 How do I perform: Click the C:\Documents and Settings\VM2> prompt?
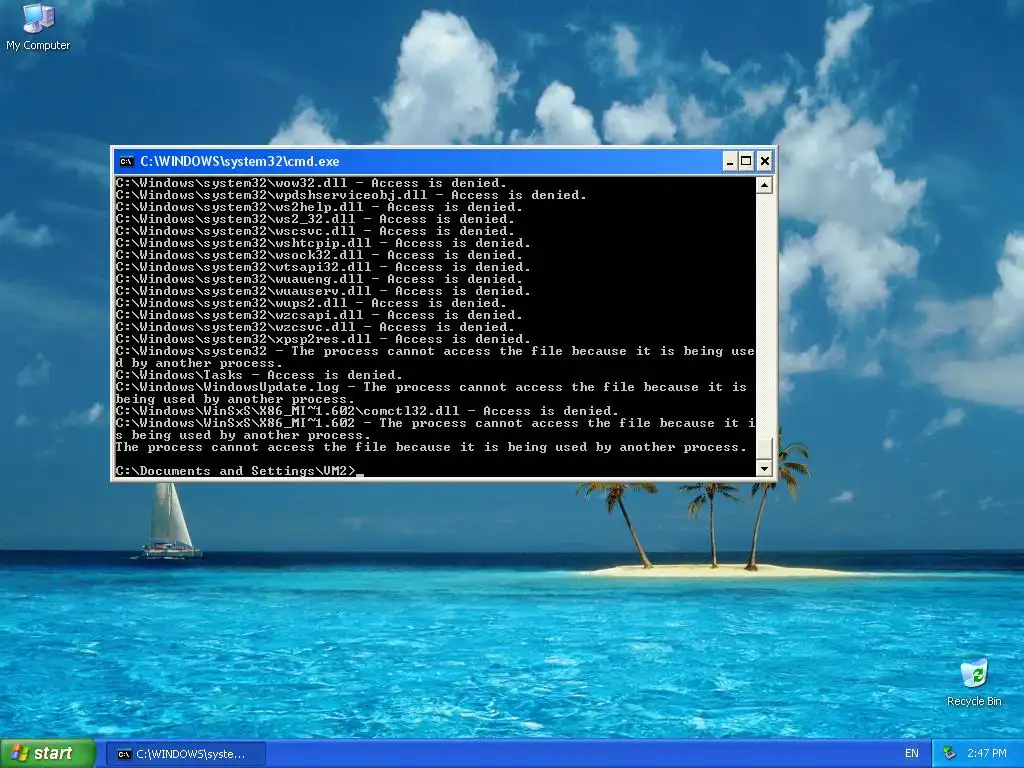point(236,472)
